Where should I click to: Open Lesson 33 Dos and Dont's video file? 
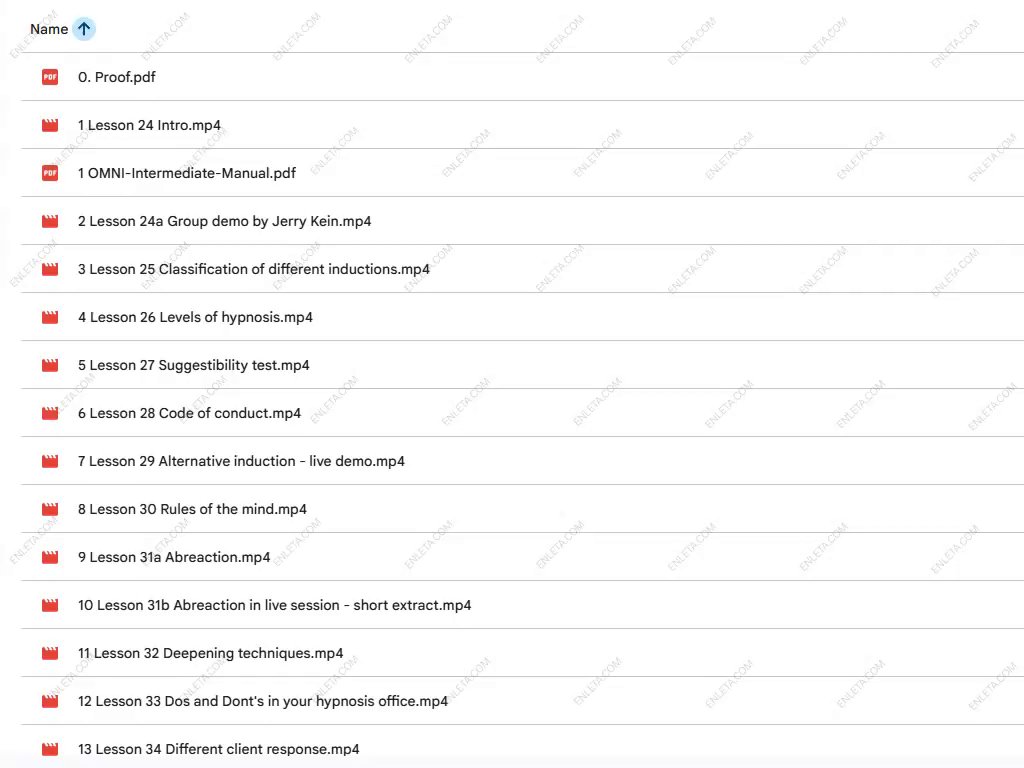pyautogui.click(x=263, y=701)
